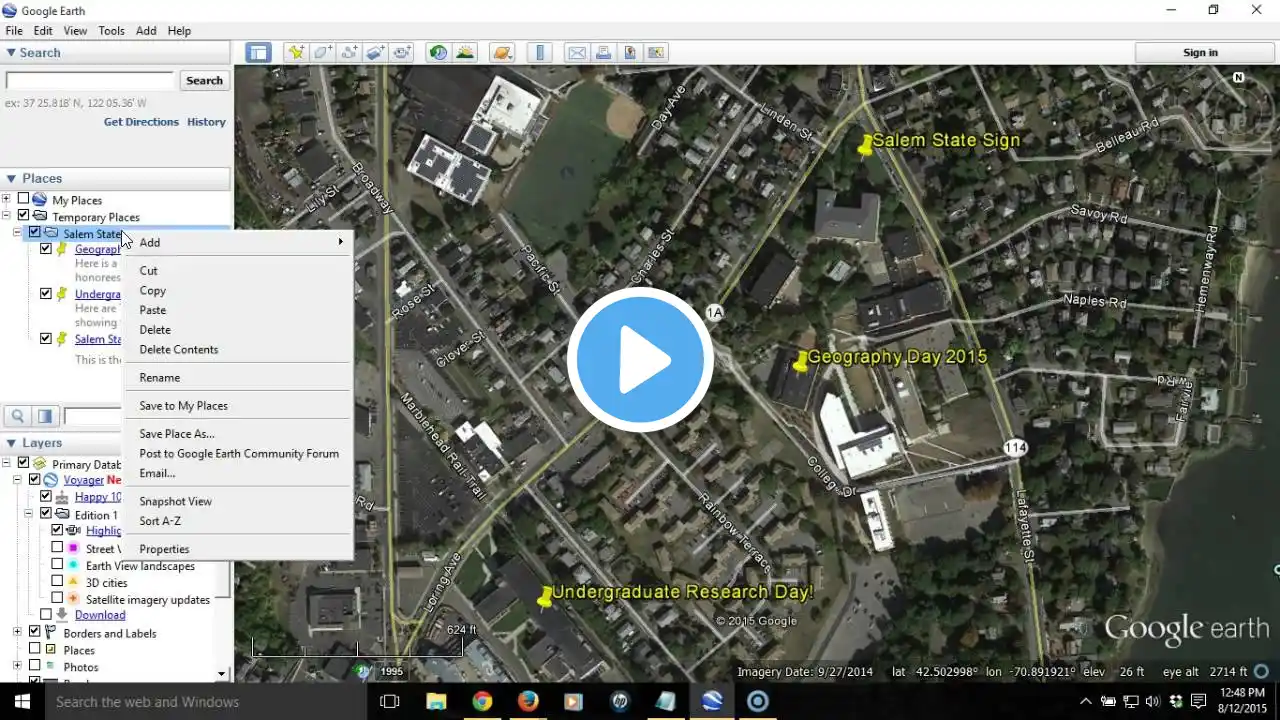Toggle the sidebar panel toolbar icon
Screen dimensions: 1280x720
(x=259, y=53)
